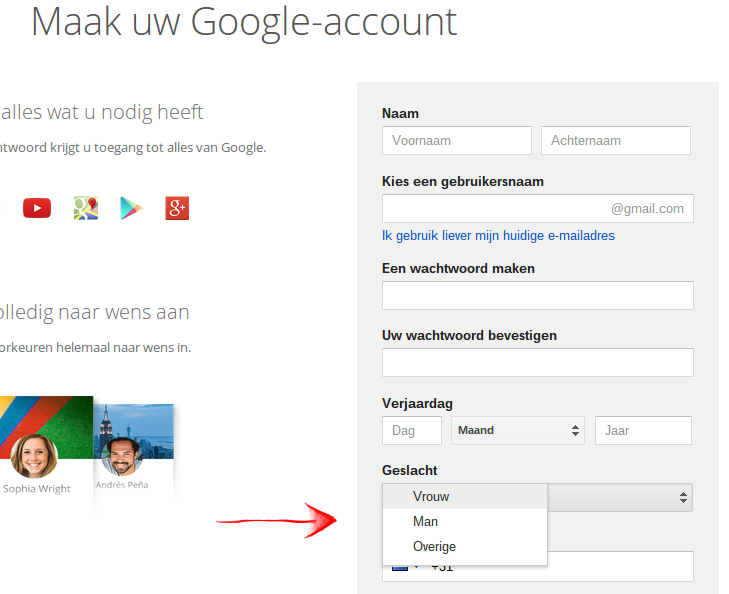Screen dimensions: 729x594
Task: Click the 'Andrés Peña' name label
Action: tap(122, 485)
